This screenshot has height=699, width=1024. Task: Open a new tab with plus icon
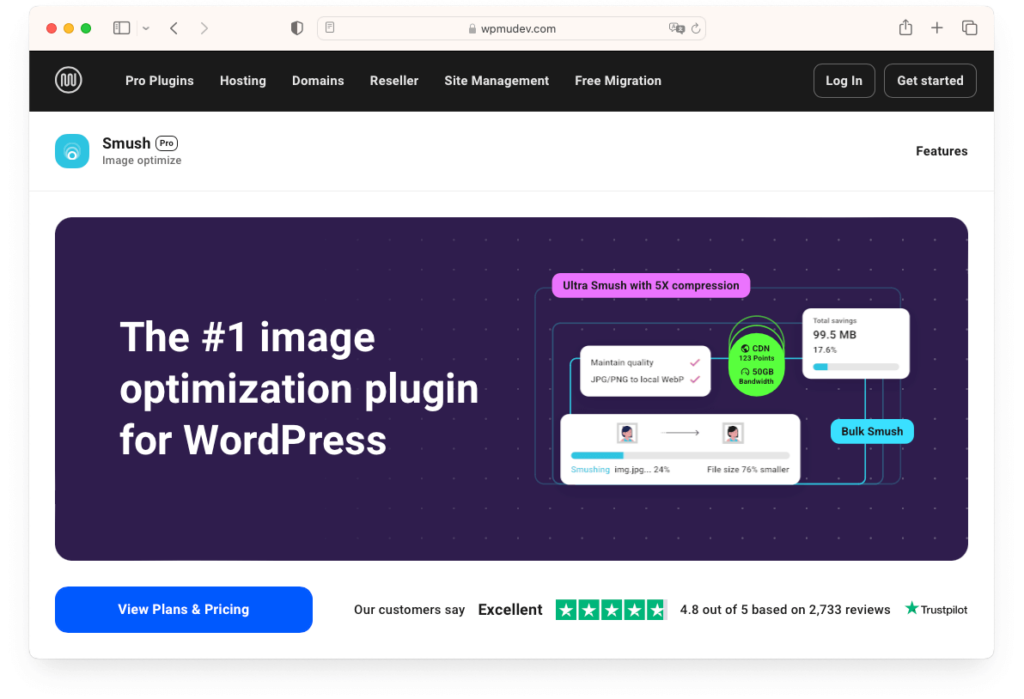coord(937,27)
